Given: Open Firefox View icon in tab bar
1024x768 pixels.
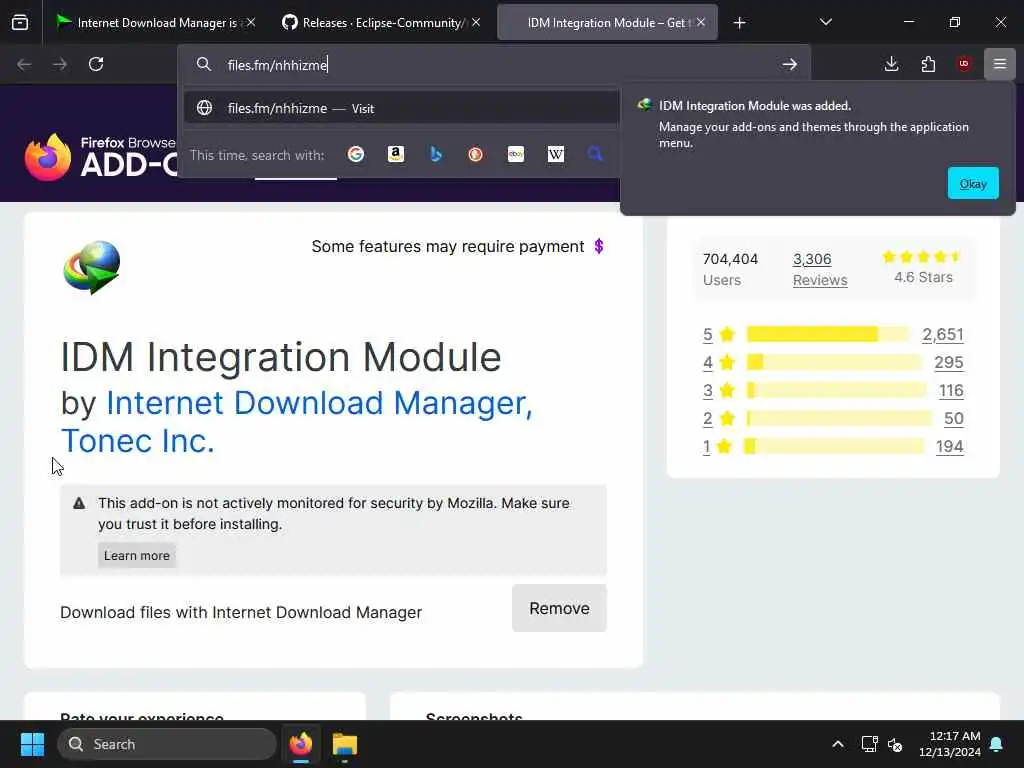Looking at the screenshot, I should tap(20, 22).
